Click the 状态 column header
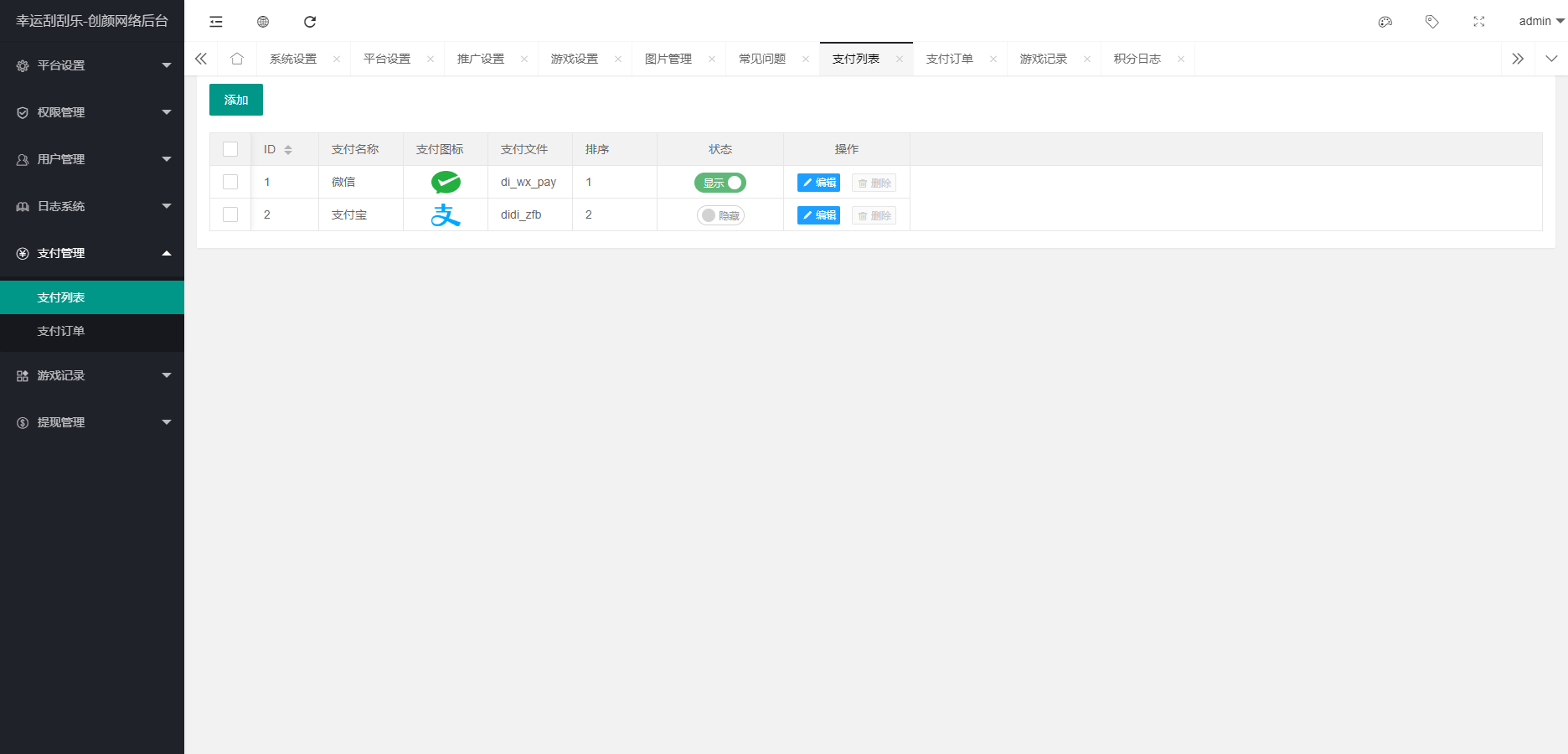 pyautogui.click(x=720, y=149)
